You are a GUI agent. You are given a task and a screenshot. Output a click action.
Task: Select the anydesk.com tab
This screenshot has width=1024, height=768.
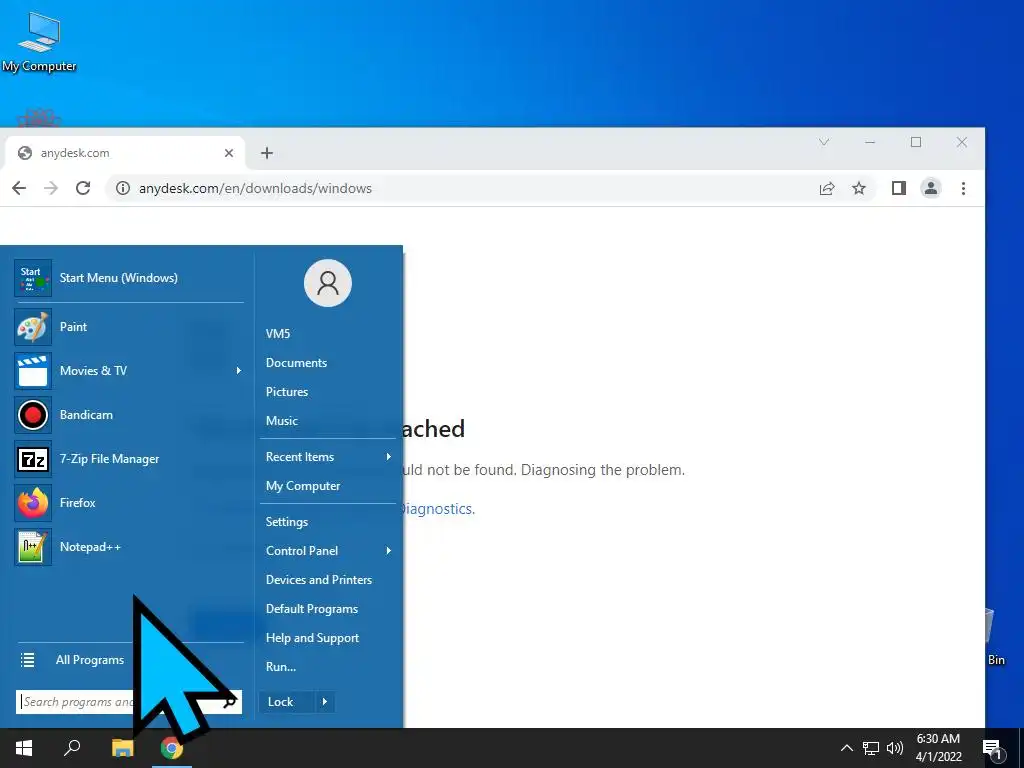pos(125,153)
